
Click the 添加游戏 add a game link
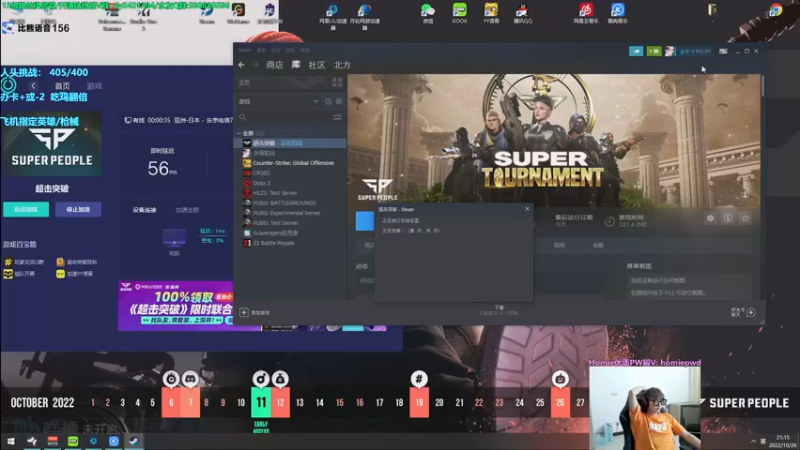261,313
